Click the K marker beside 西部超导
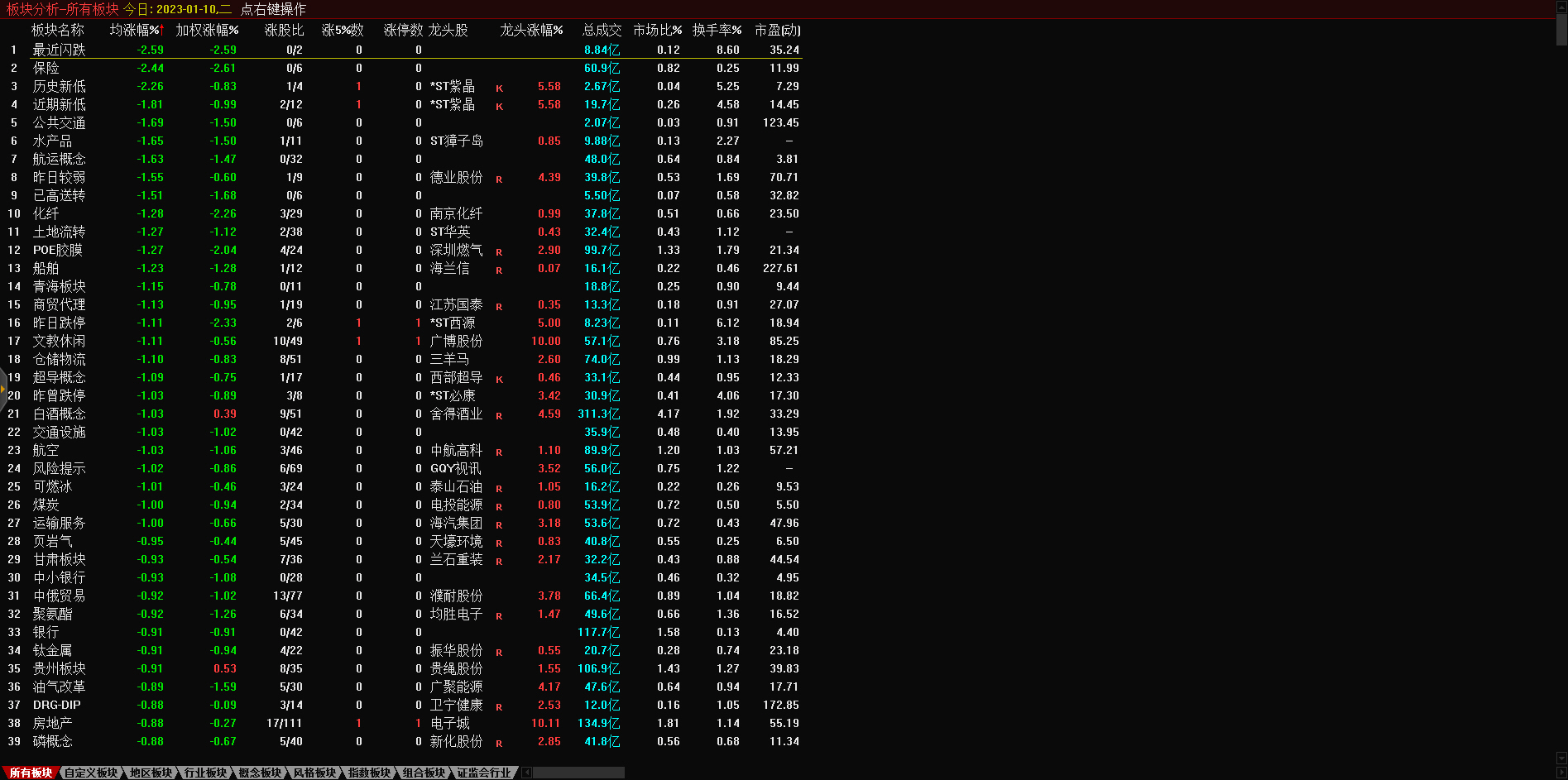Image resolution: width=1568 pixels, height=780 pixels. [499, 379]
